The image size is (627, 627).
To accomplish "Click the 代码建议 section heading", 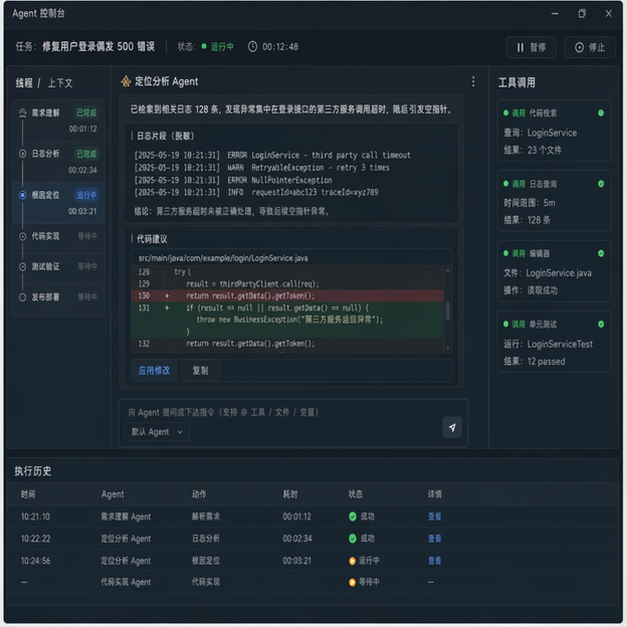I will [x=152, y=239].
